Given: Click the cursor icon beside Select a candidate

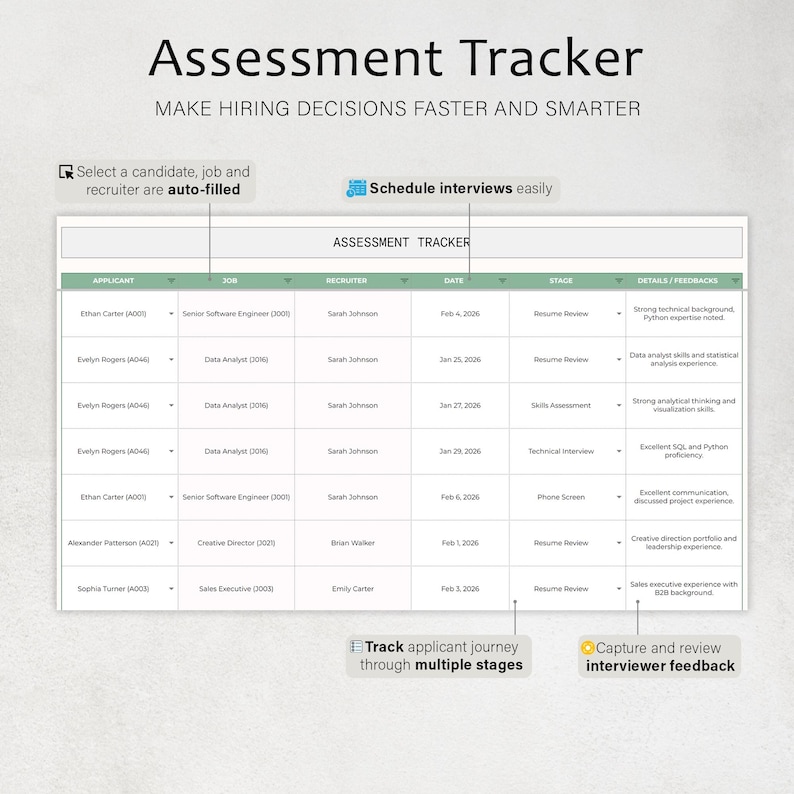Looking at the screenshot, I should pos(66,172).
